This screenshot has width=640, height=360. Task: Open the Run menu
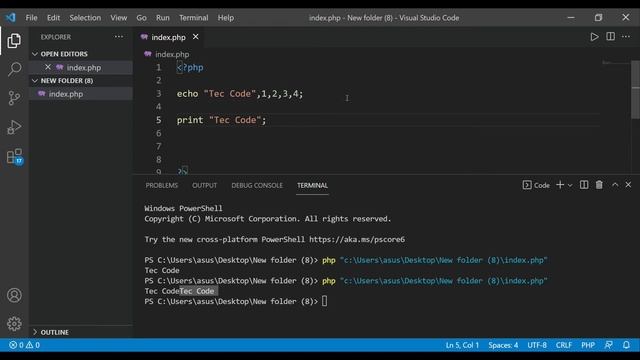tap(162, 18)
